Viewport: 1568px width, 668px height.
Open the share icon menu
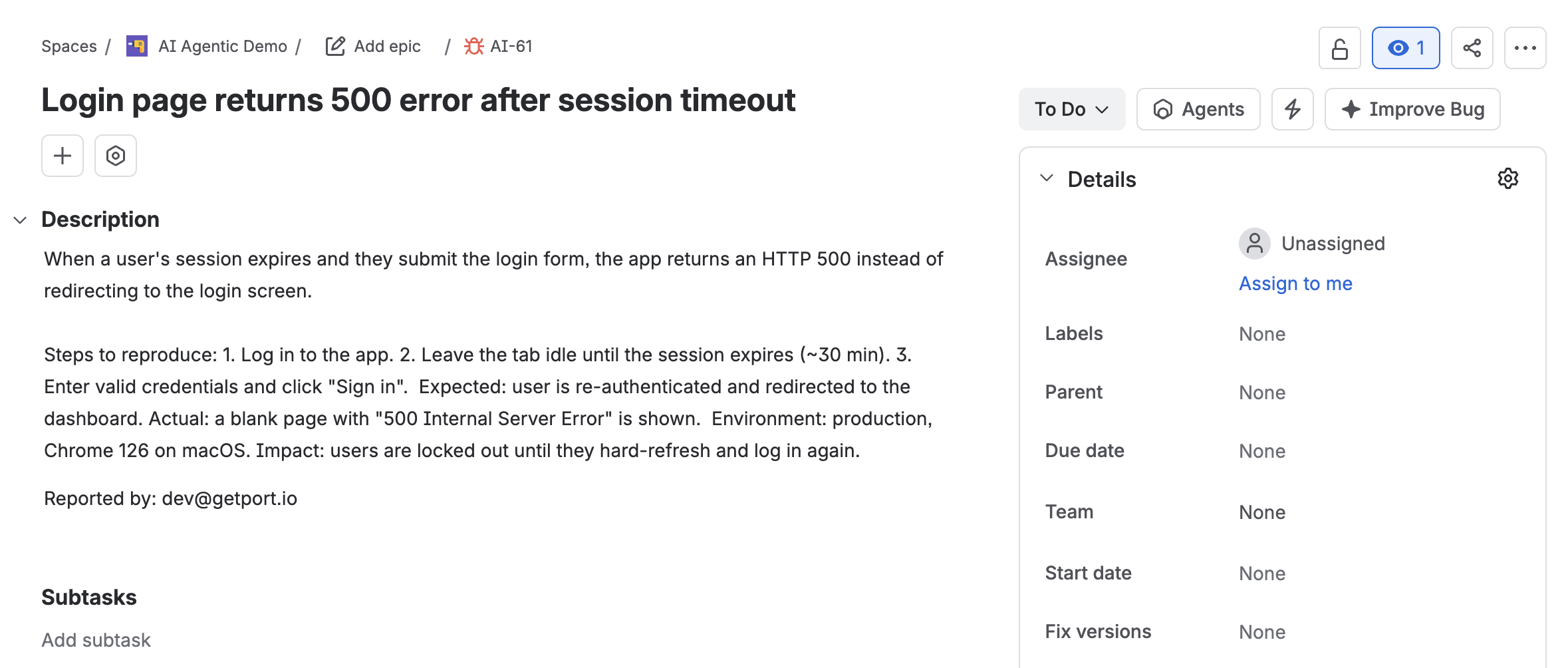tap(1472, 48)
